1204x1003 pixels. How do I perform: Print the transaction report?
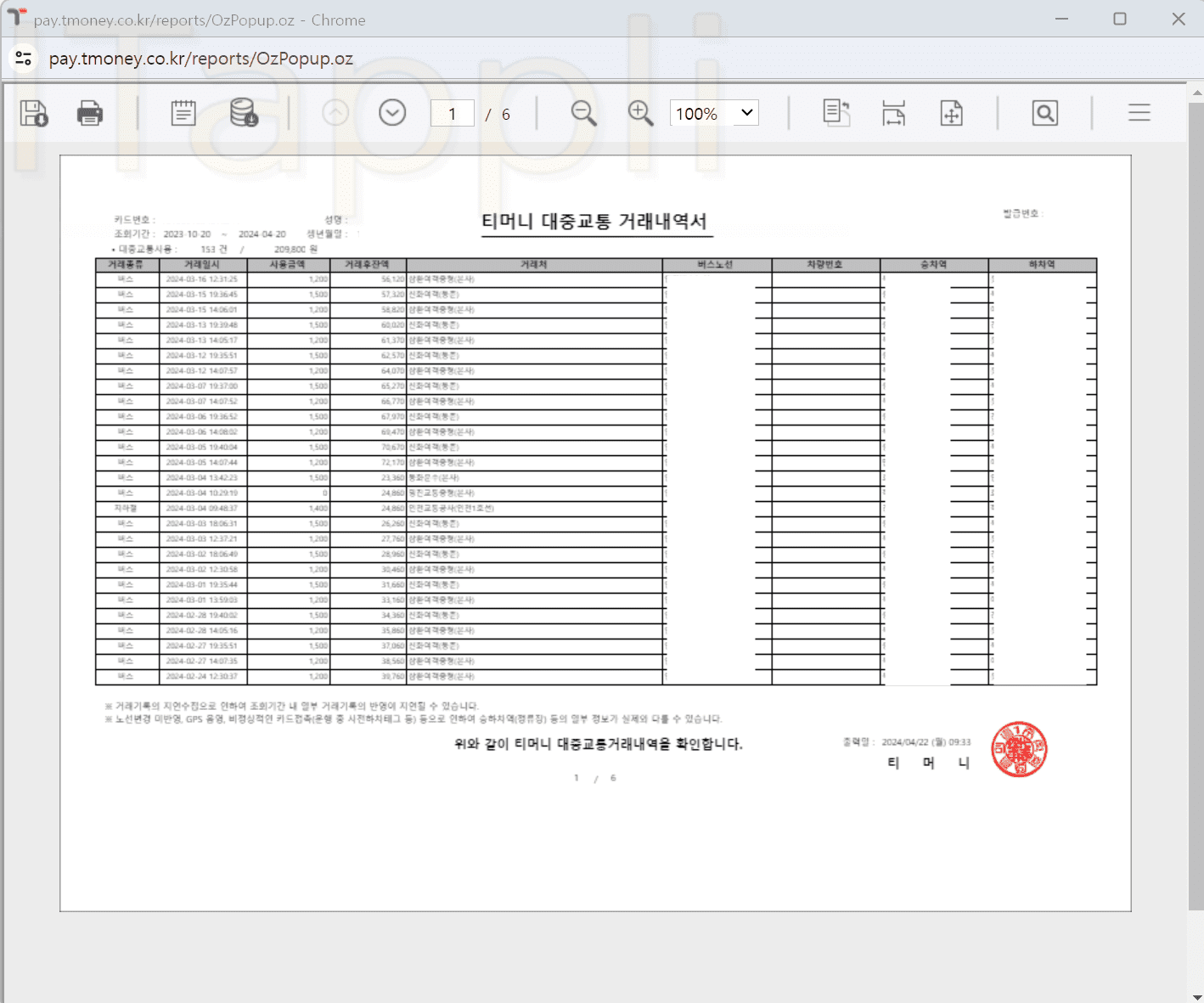[x=90, y=113]
